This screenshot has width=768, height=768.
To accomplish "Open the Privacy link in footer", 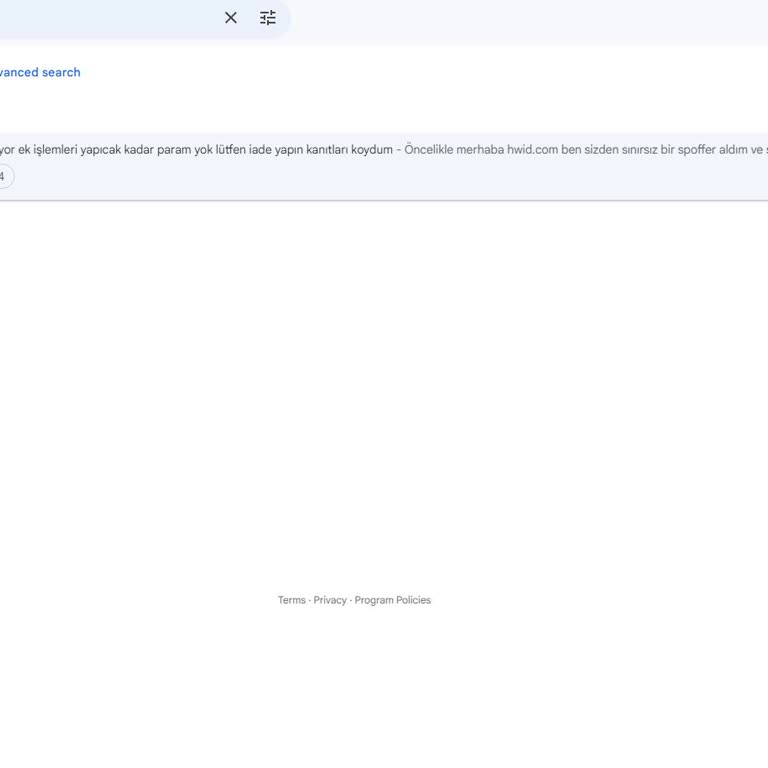I will pos(330,600).
